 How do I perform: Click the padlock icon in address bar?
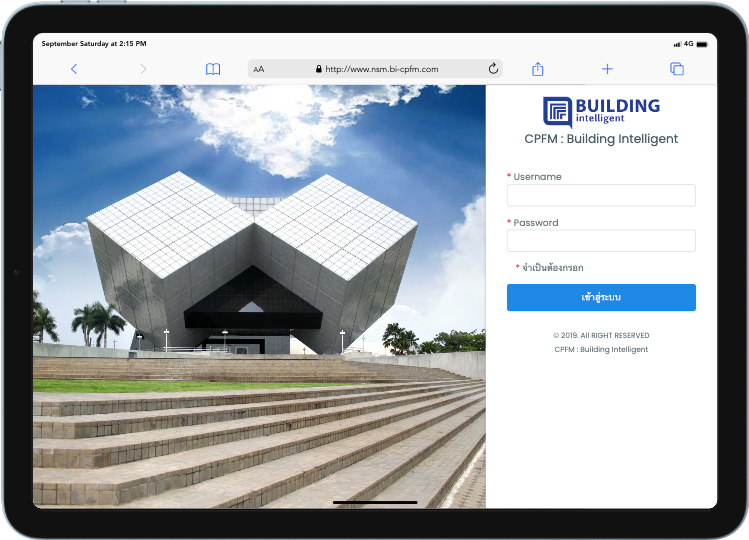319,70
